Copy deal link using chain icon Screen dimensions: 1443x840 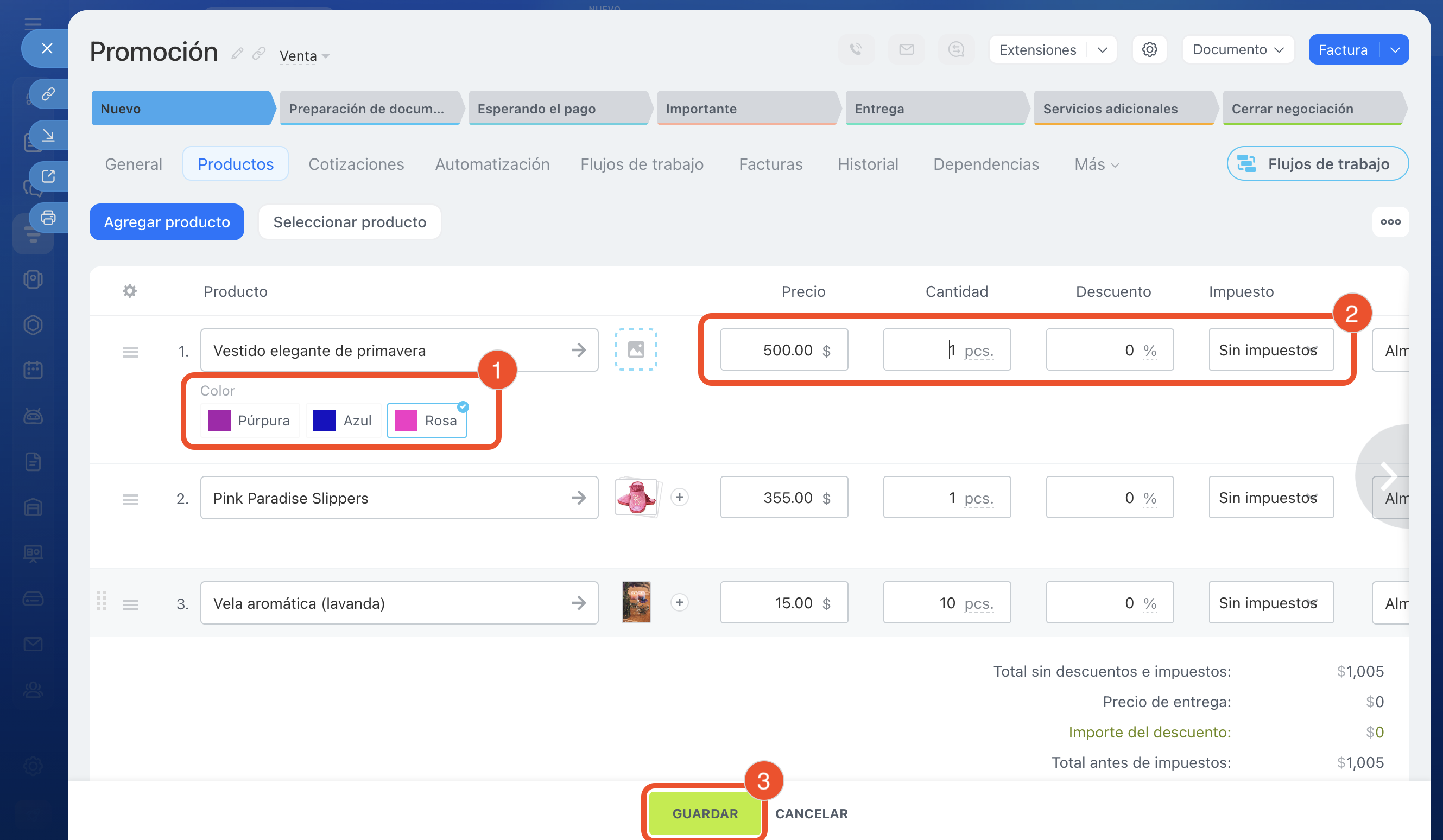pyautogui.click(x=259, y=54)
